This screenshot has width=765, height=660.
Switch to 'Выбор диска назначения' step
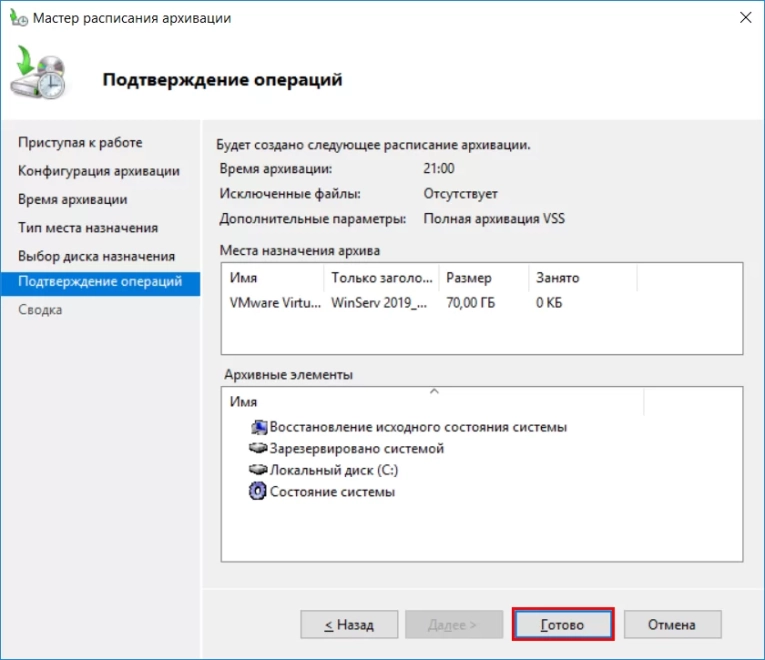tap(96, 256)
